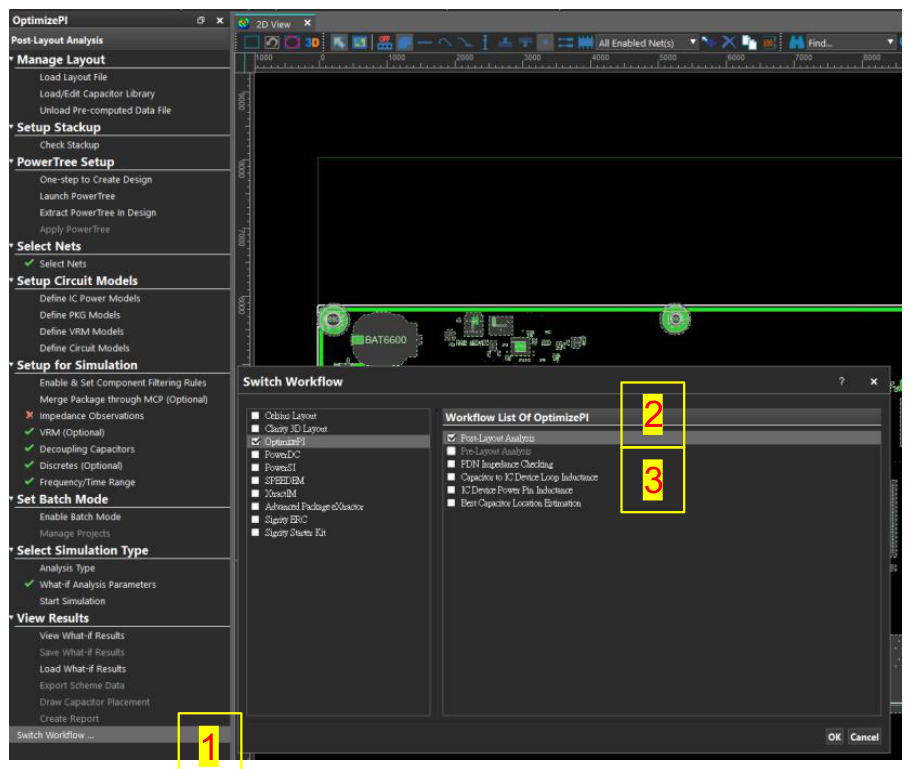
Task: Check the SPEEDEM checkbox
Action: pos(255,480)
